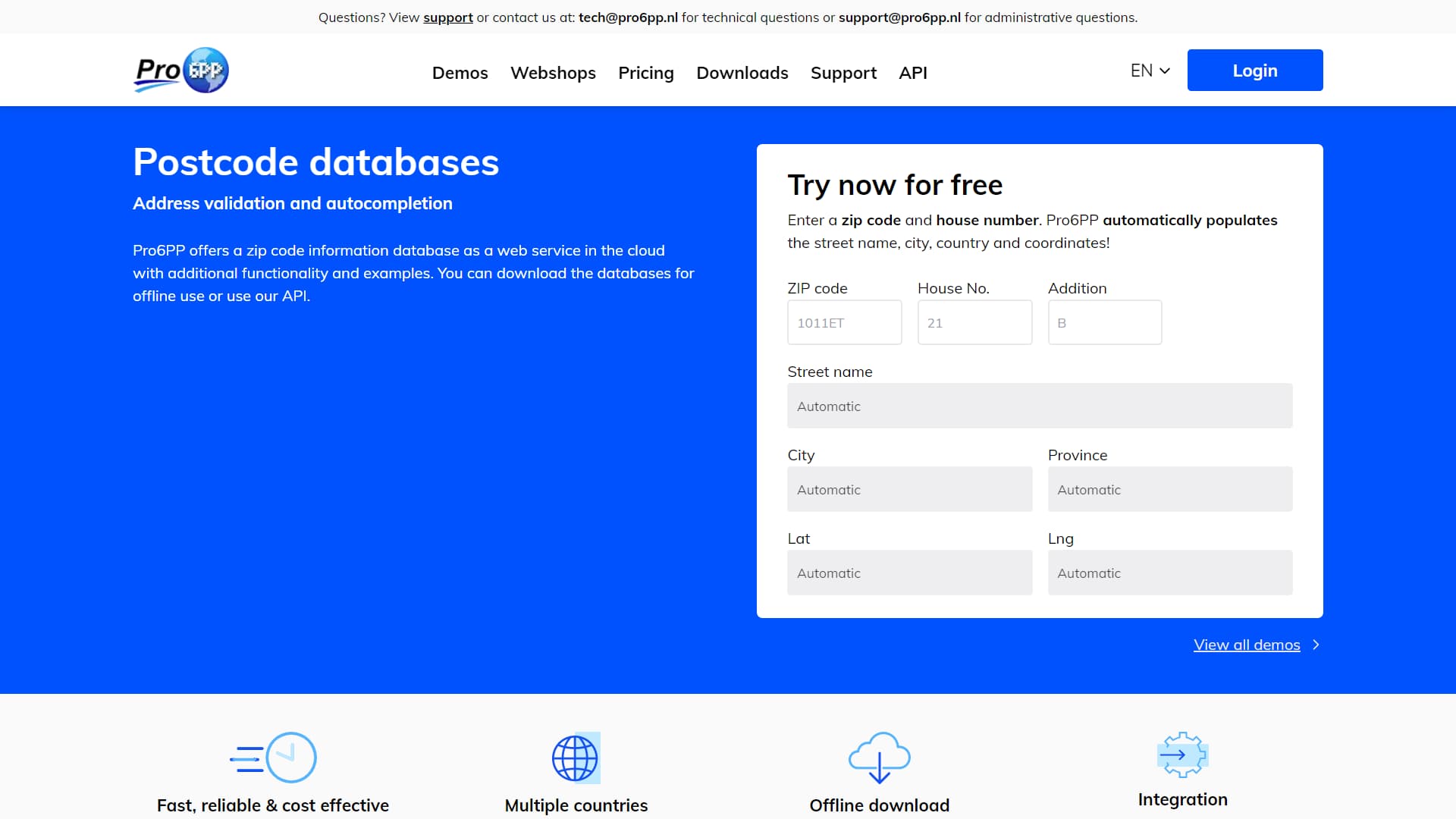This screenshot has width=1456, height=819.
Task: Click the Lat automatic field
Action: coord(909,573)
